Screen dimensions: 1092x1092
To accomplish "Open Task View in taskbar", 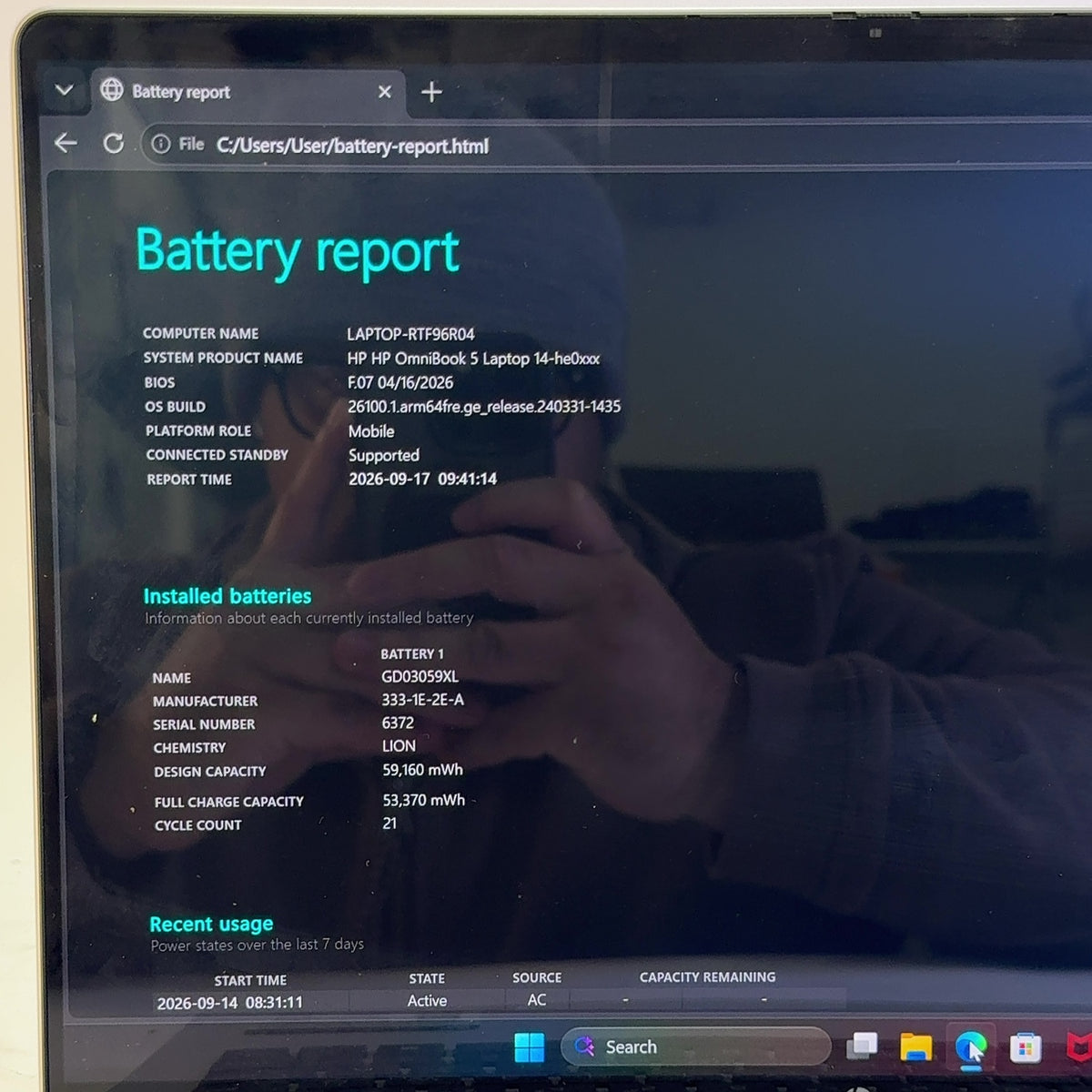I will tap(862, 1046).
